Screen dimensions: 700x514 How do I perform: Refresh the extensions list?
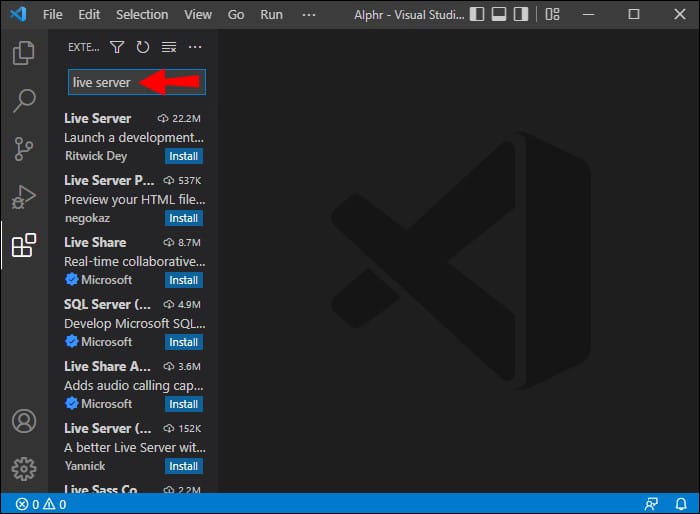(x=143, y=47)
